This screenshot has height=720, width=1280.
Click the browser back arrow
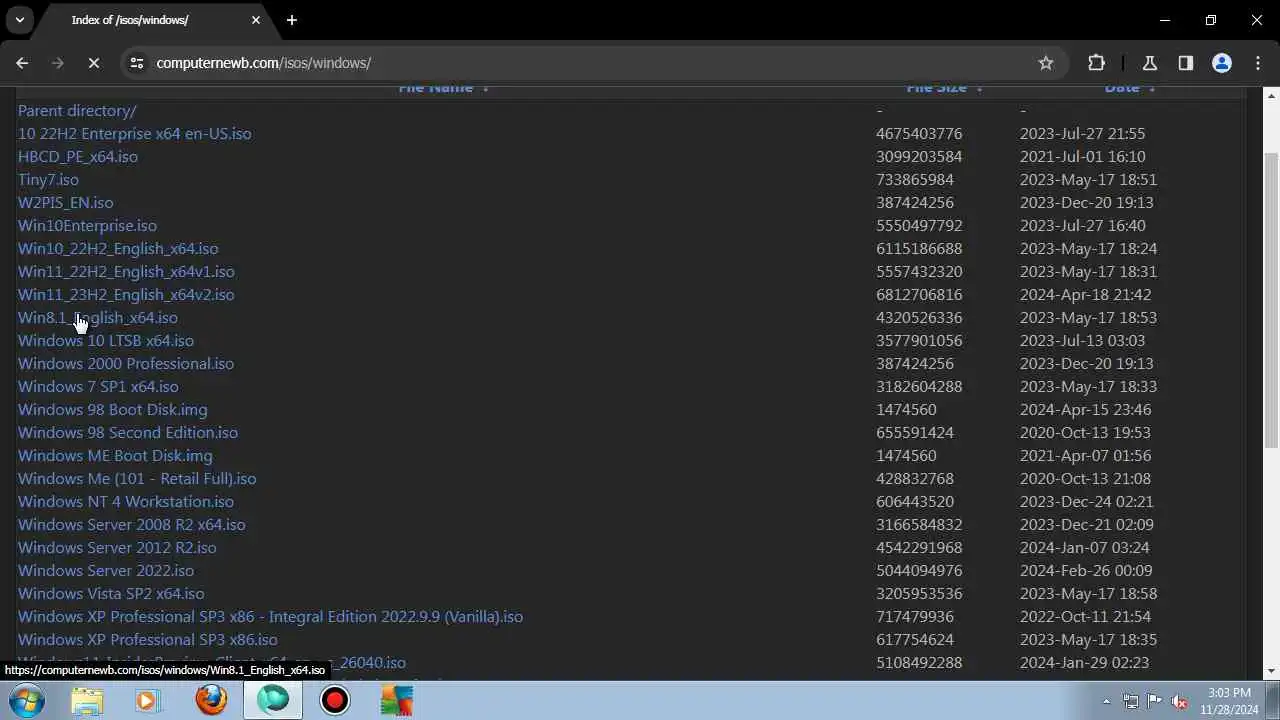[22, 63]
